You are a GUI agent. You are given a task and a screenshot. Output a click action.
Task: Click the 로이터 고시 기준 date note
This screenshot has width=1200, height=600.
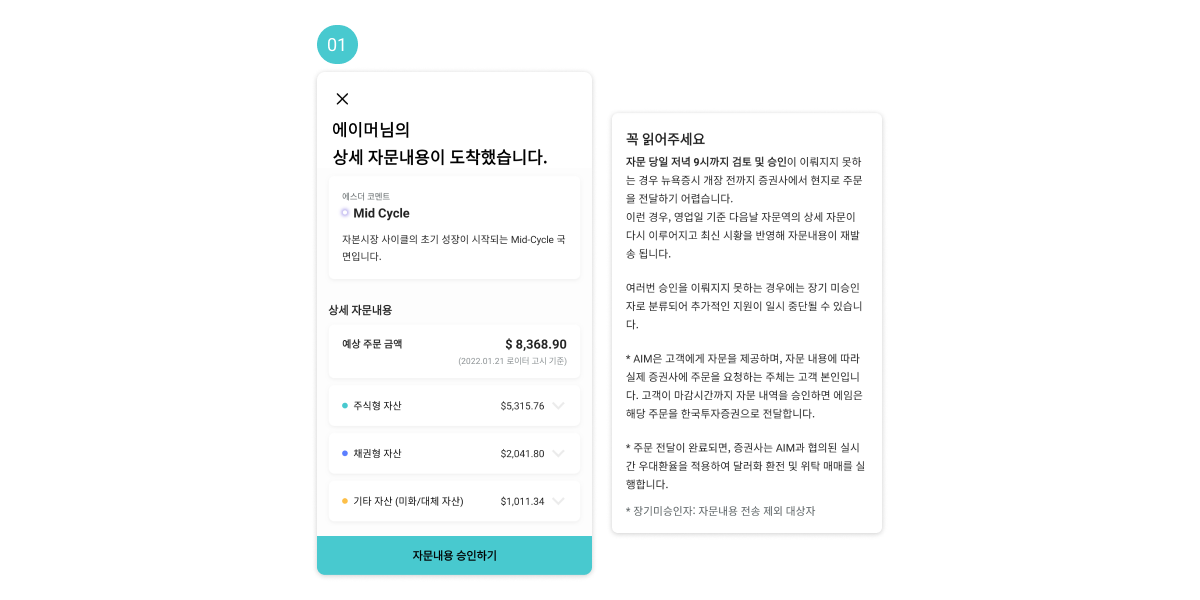pos(512,361)
